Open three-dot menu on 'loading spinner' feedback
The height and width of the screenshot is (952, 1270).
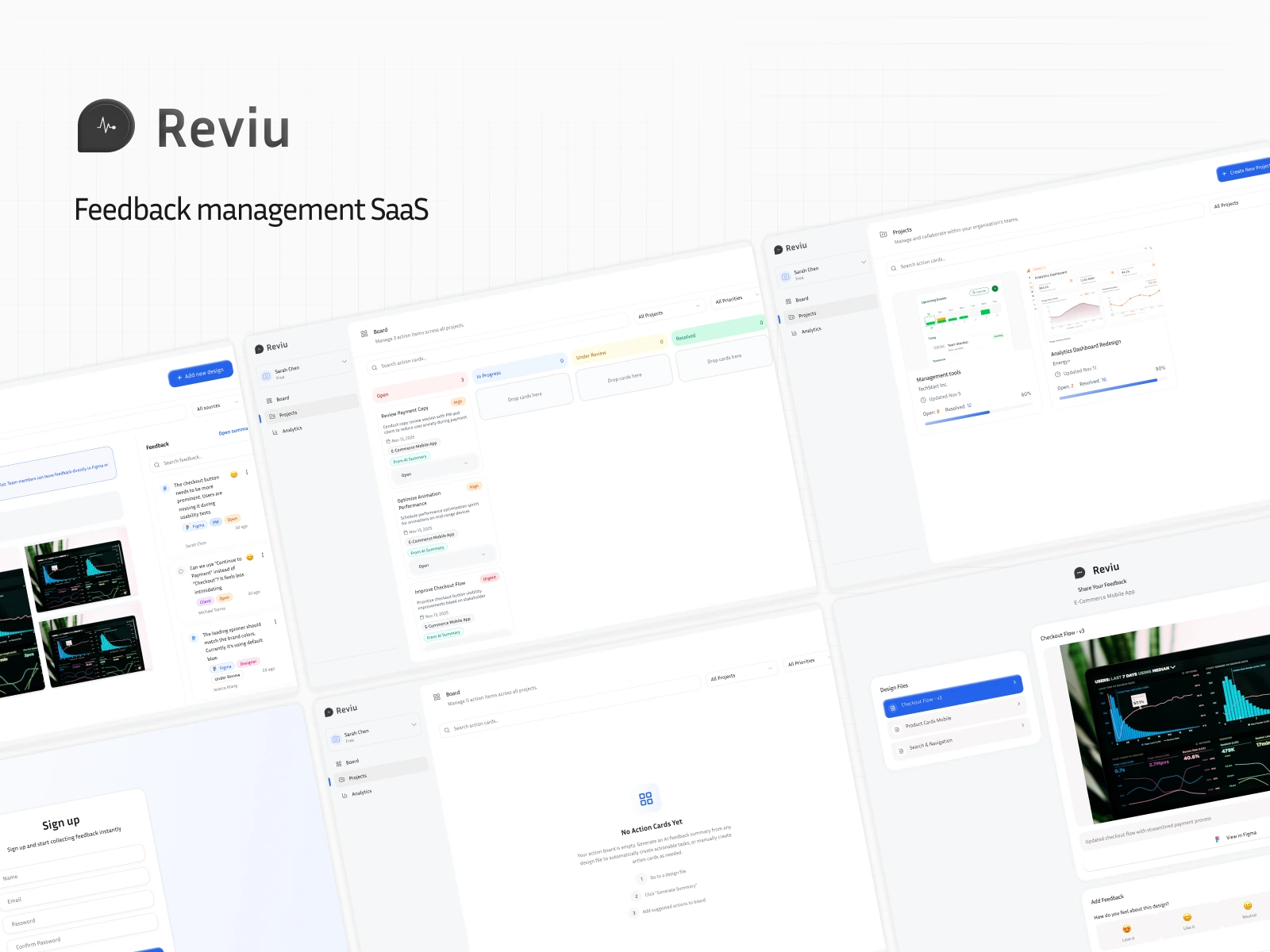click(275, 622)
